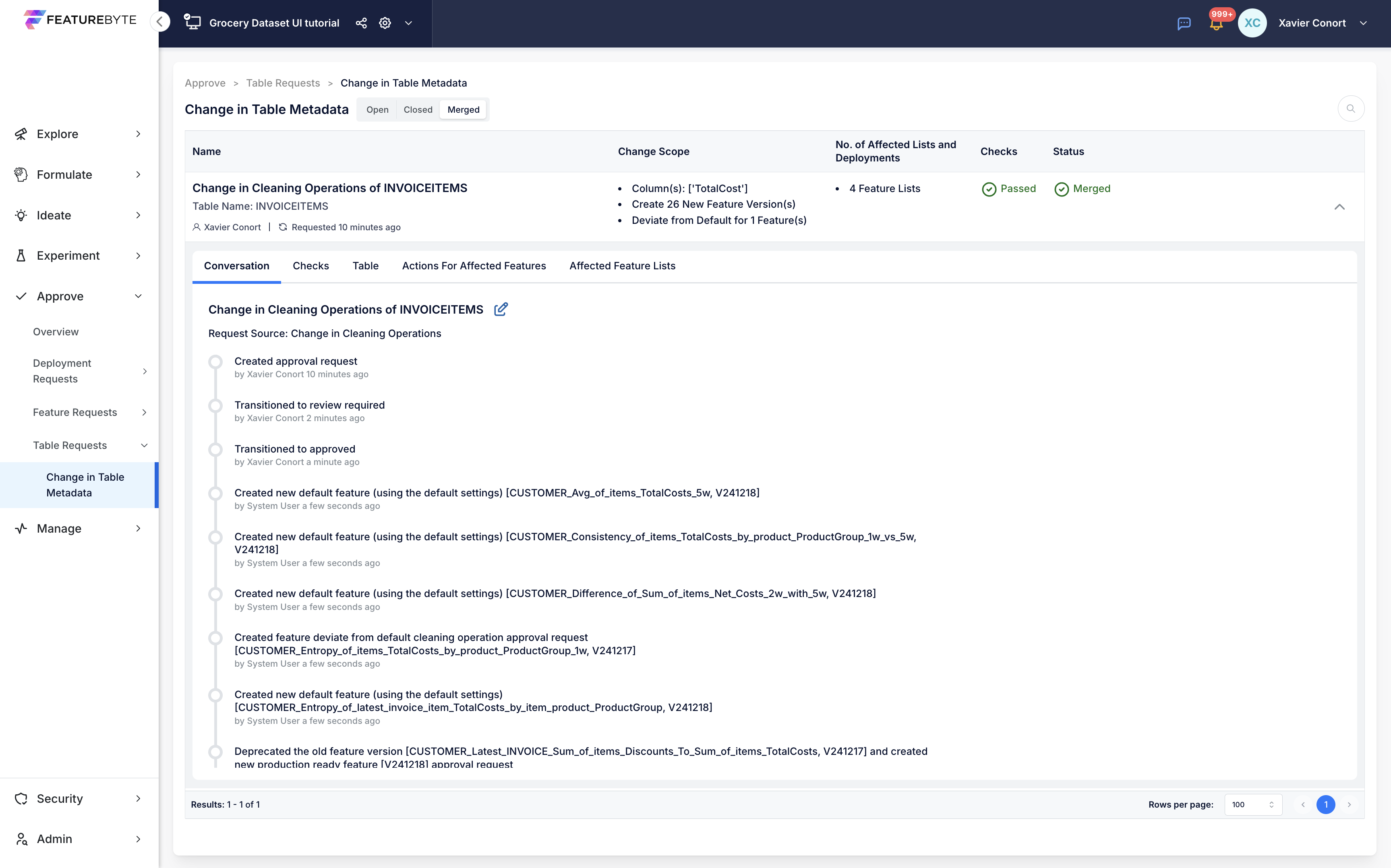Collapse the sidebar with the back arrow button
This screenshot has width=1391, height=868.
coord(160,22)
